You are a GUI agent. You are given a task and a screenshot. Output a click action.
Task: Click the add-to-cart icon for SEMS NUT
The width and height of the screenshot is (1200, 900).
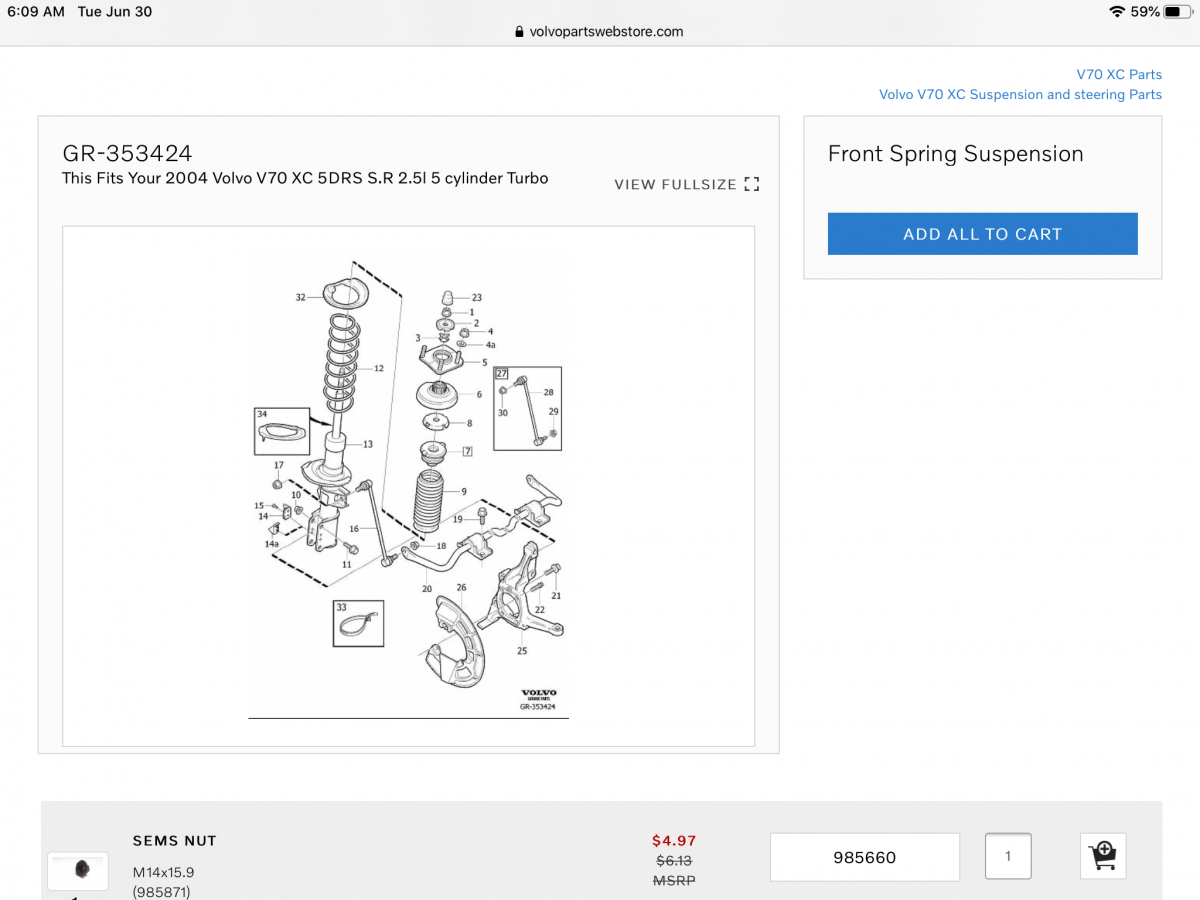tap(1103, 857)
